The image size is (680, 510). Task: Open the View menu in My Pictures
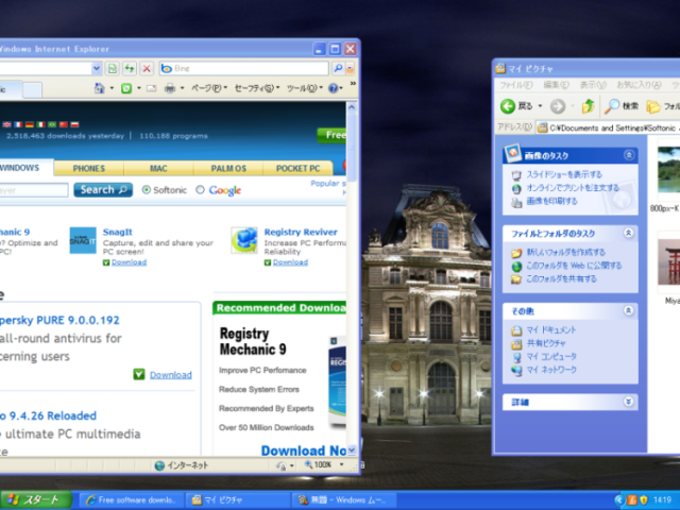(593, 85)
